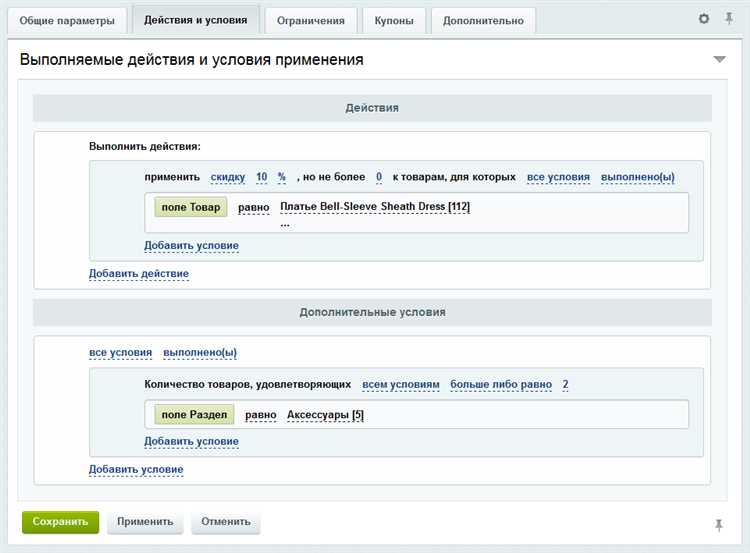Image resolution: width=750 pixels, height=553 pixels.
Task: Switch to the 'Общие параметры' tab
Action: (x=67, y=21)
